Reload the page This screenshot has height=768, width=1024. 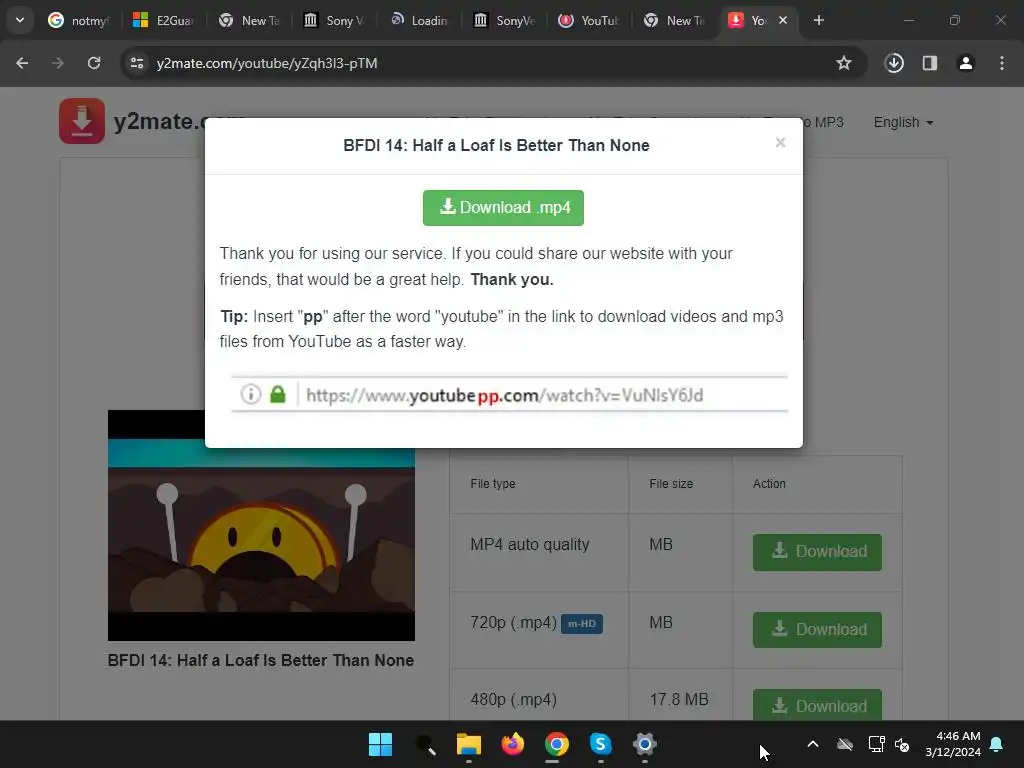coord(94,63)
